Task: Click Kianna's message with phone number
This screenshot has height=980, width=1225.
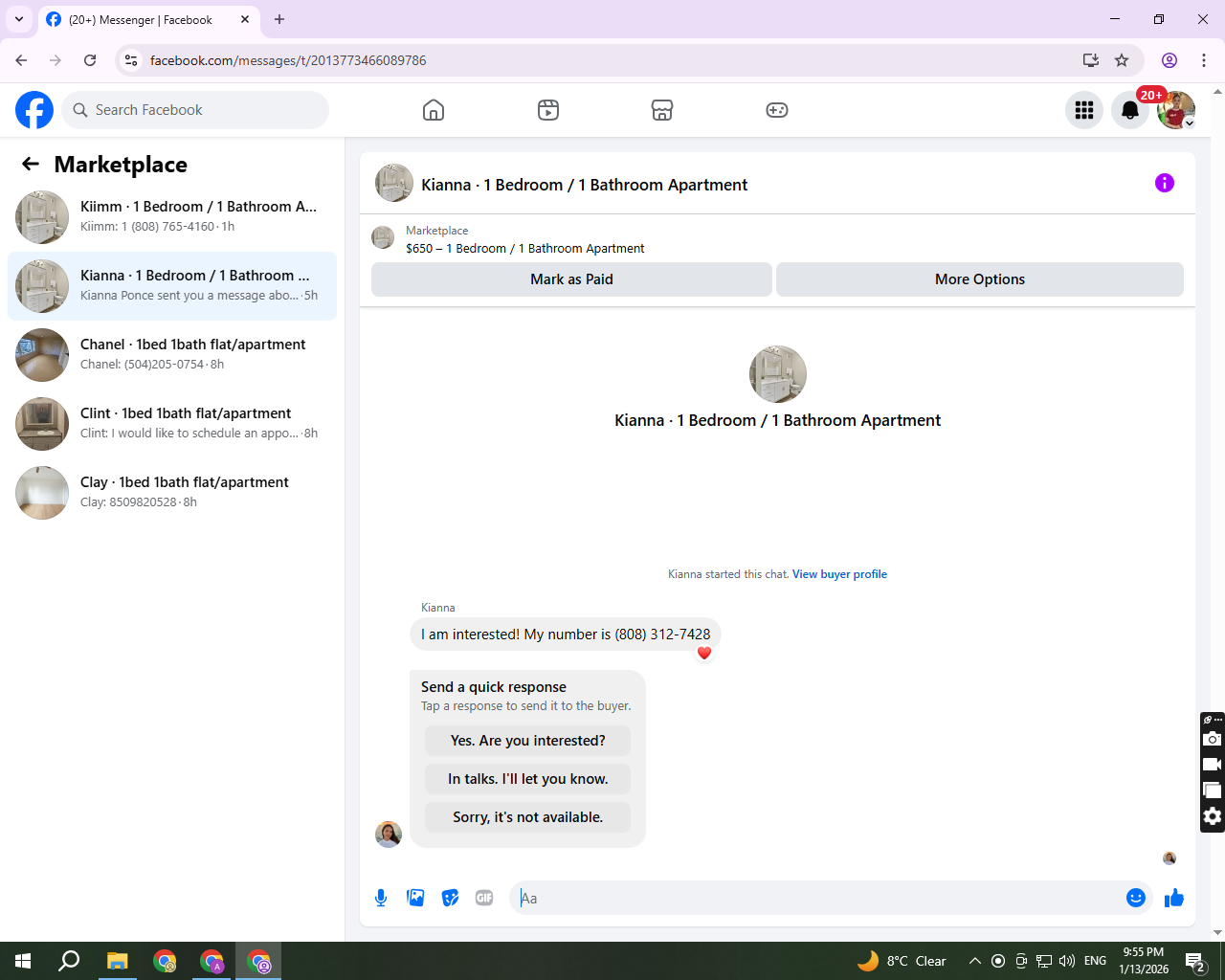Action: coord(566,635)
